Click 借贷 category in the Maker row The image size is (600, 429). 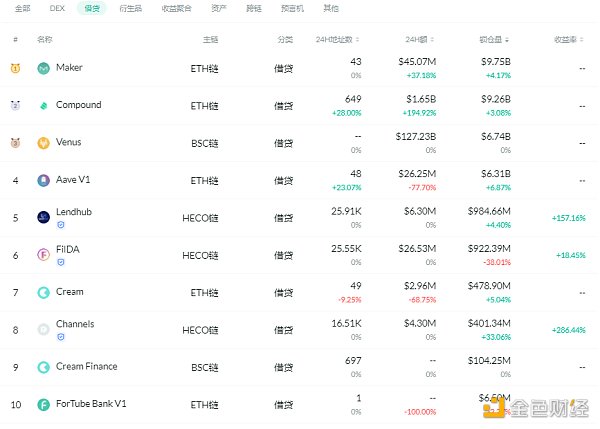(x=283, y=69)
